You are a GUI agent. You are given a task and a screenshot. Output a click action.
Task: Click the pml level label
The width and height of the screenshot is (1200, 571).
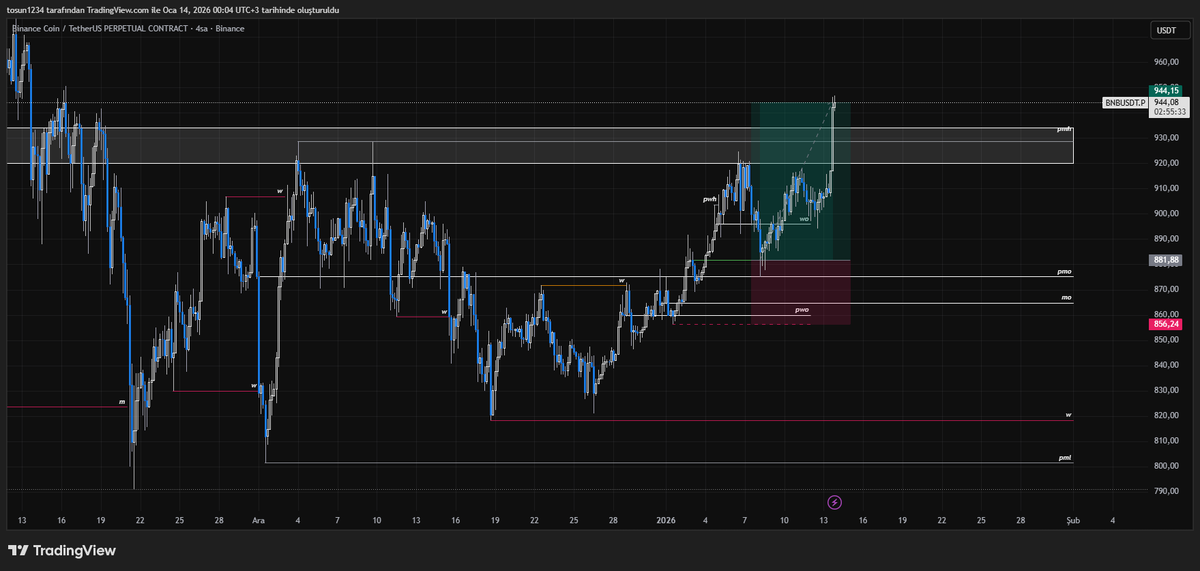[1066, 458]
